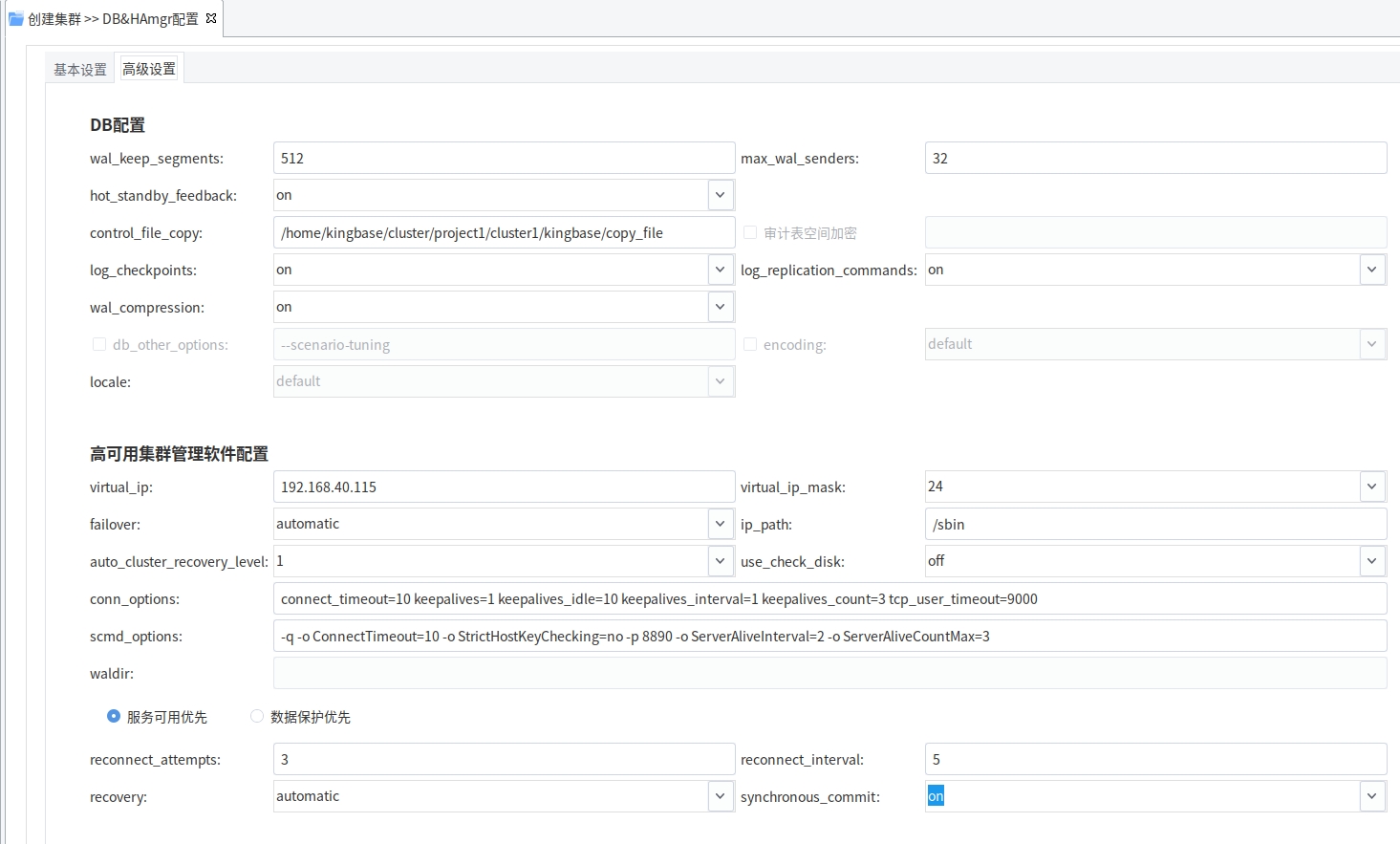The height and width of the screenshot is (844, 1400).
Task: Close the DB&HAmgr配置 editor tab
Action: [x=211, y=18]
